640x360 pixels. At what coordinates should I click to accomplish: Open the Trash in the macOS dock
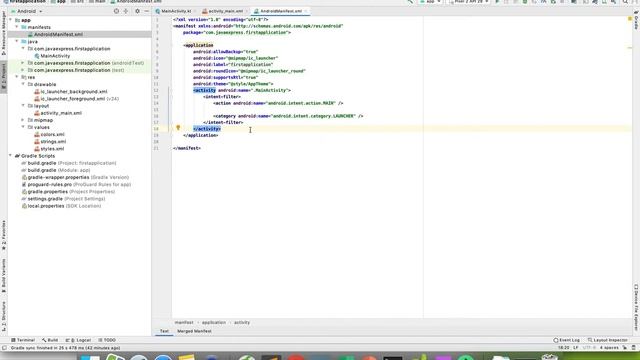click(x=549, y=357)
